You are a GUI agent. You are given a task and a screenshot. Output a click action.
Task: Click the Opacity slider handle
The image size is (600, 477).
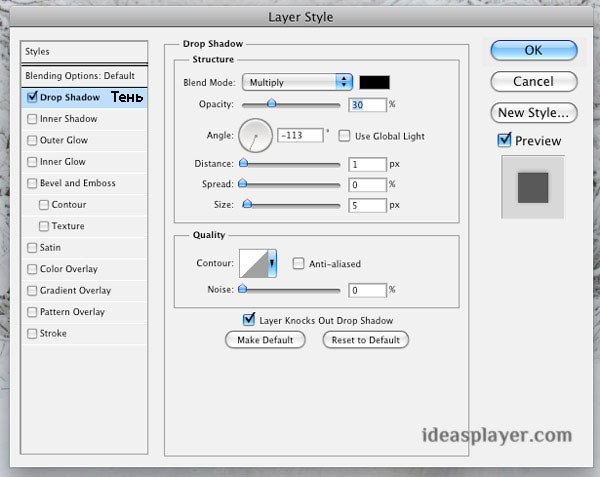click(x=271, y=103)
